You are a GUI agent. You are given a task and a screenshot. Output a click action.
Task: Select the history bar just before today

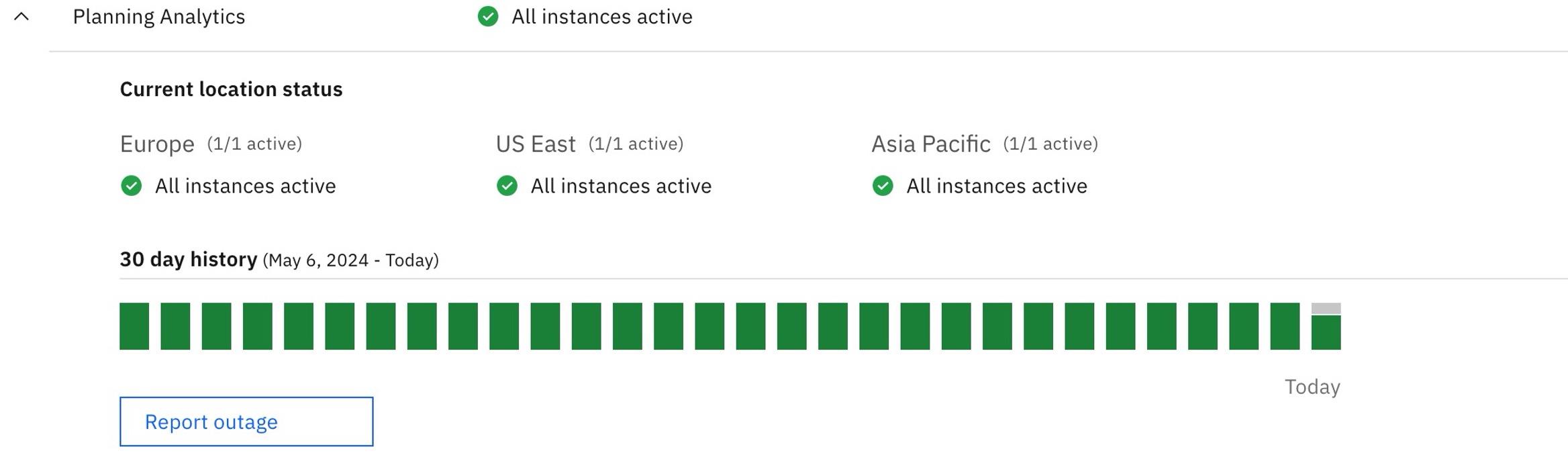click(1285, 326)
